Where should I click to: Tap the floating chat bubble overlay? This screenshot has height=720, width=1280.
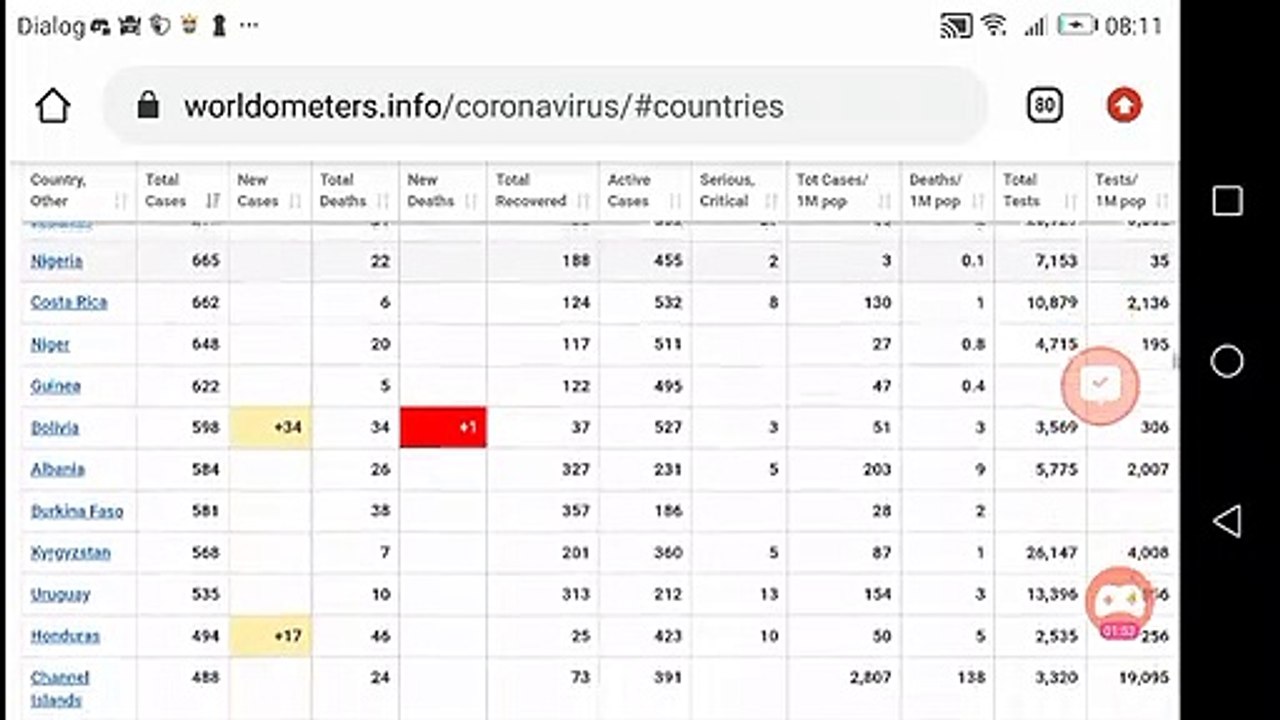click(1100, 384)
